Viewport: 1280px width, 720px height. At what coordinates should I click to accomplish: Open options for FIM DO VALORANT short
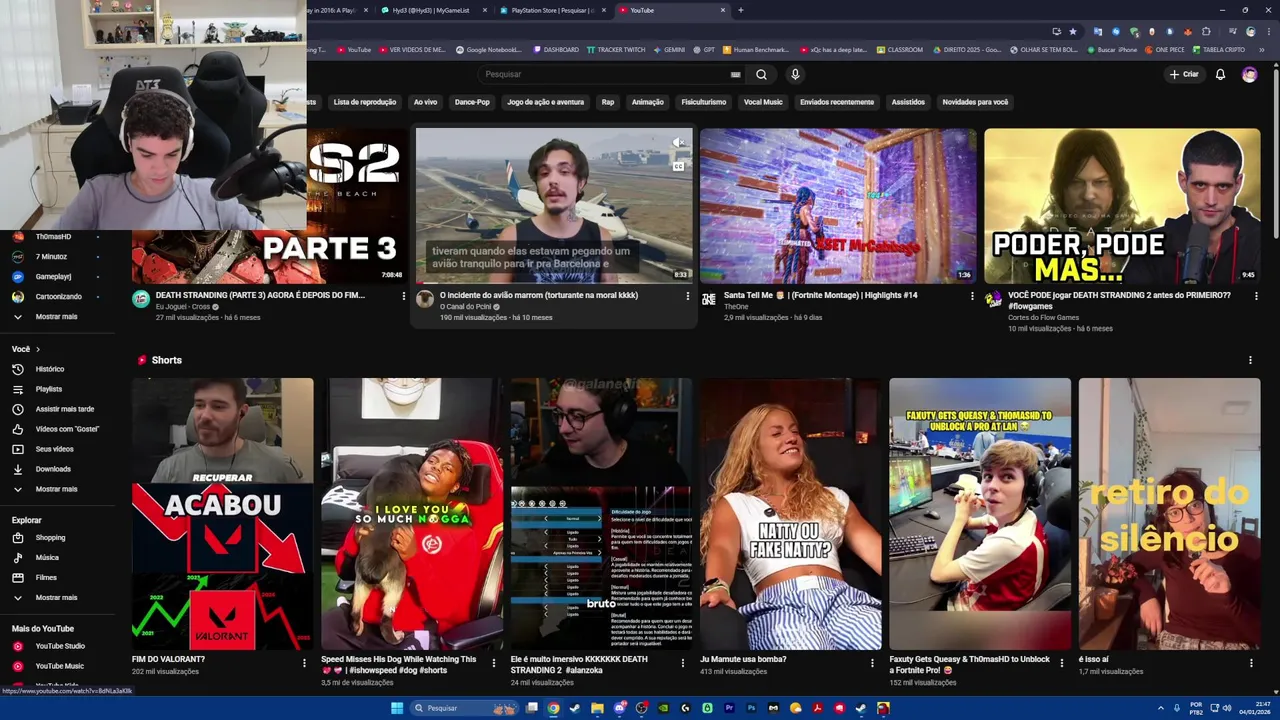click(304, 662)
